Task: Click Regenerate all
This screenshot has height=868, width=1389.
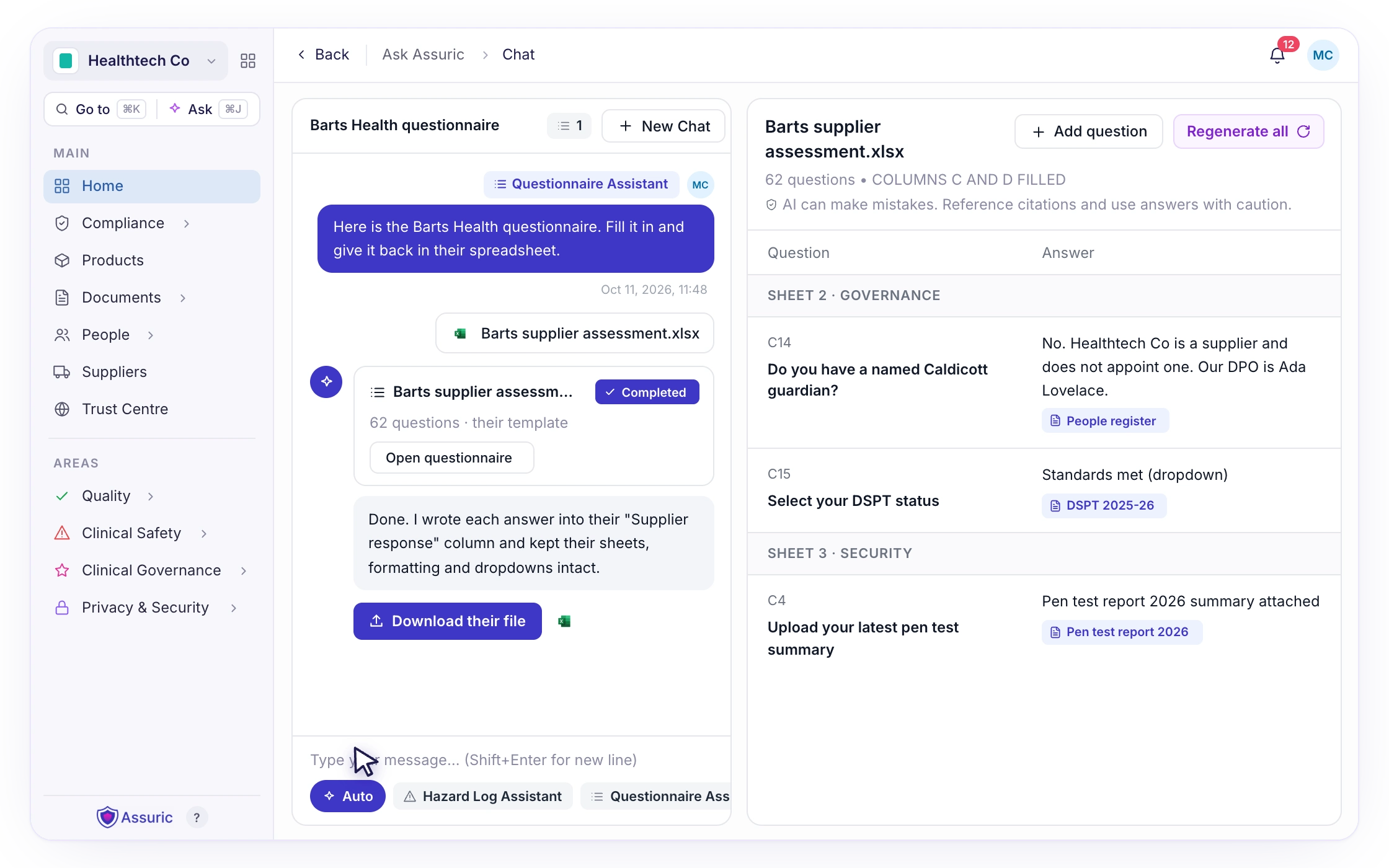Action: click(1249, 131)
